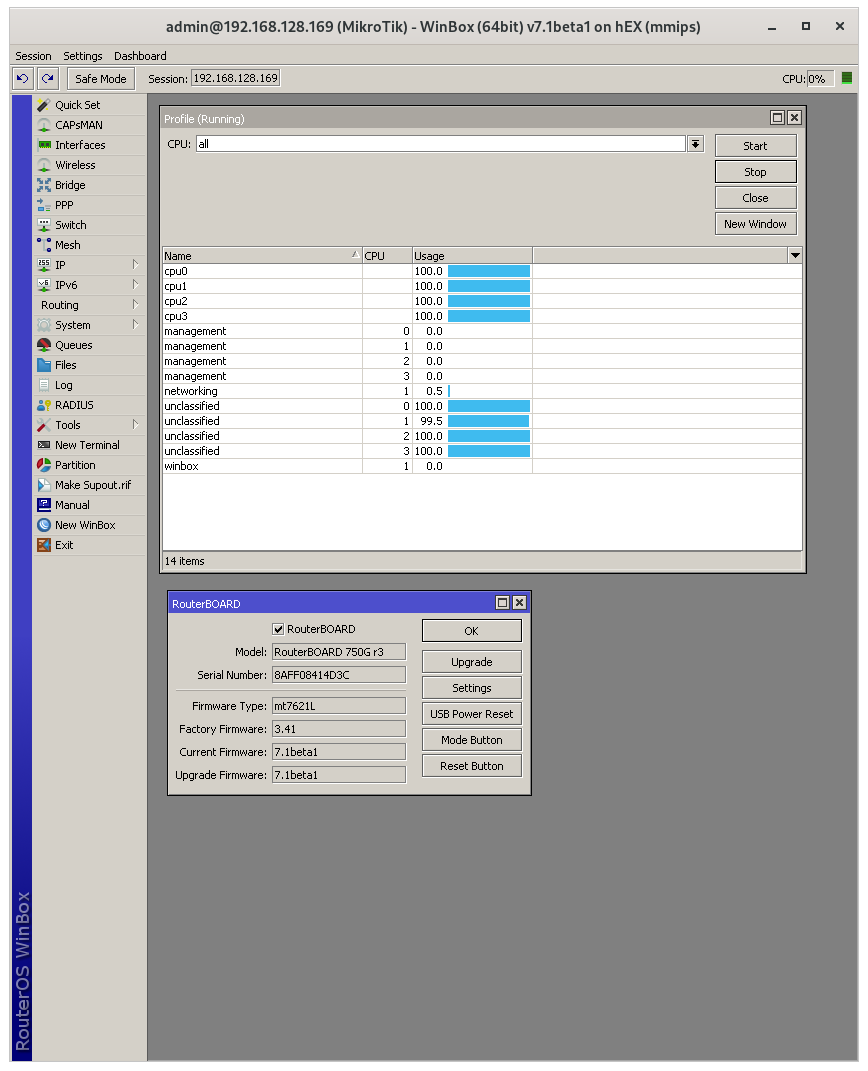This screenshot has width=868, height=1071.
Task: Open the Dashboard menu
Action: click(140, 56)
